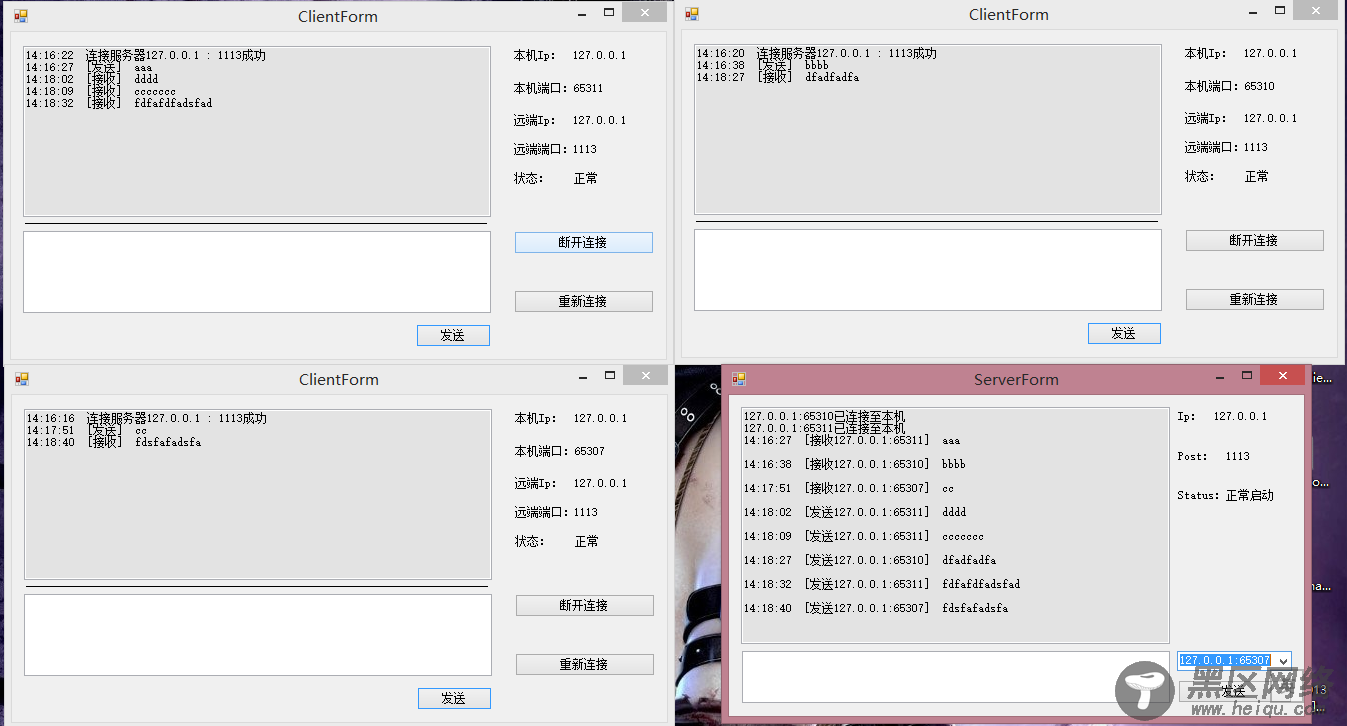Screen dimensions: 1347x726
Task: Click the '14:16:38 [发送] bbbb' line in client 65310
Action: [763, 66]
